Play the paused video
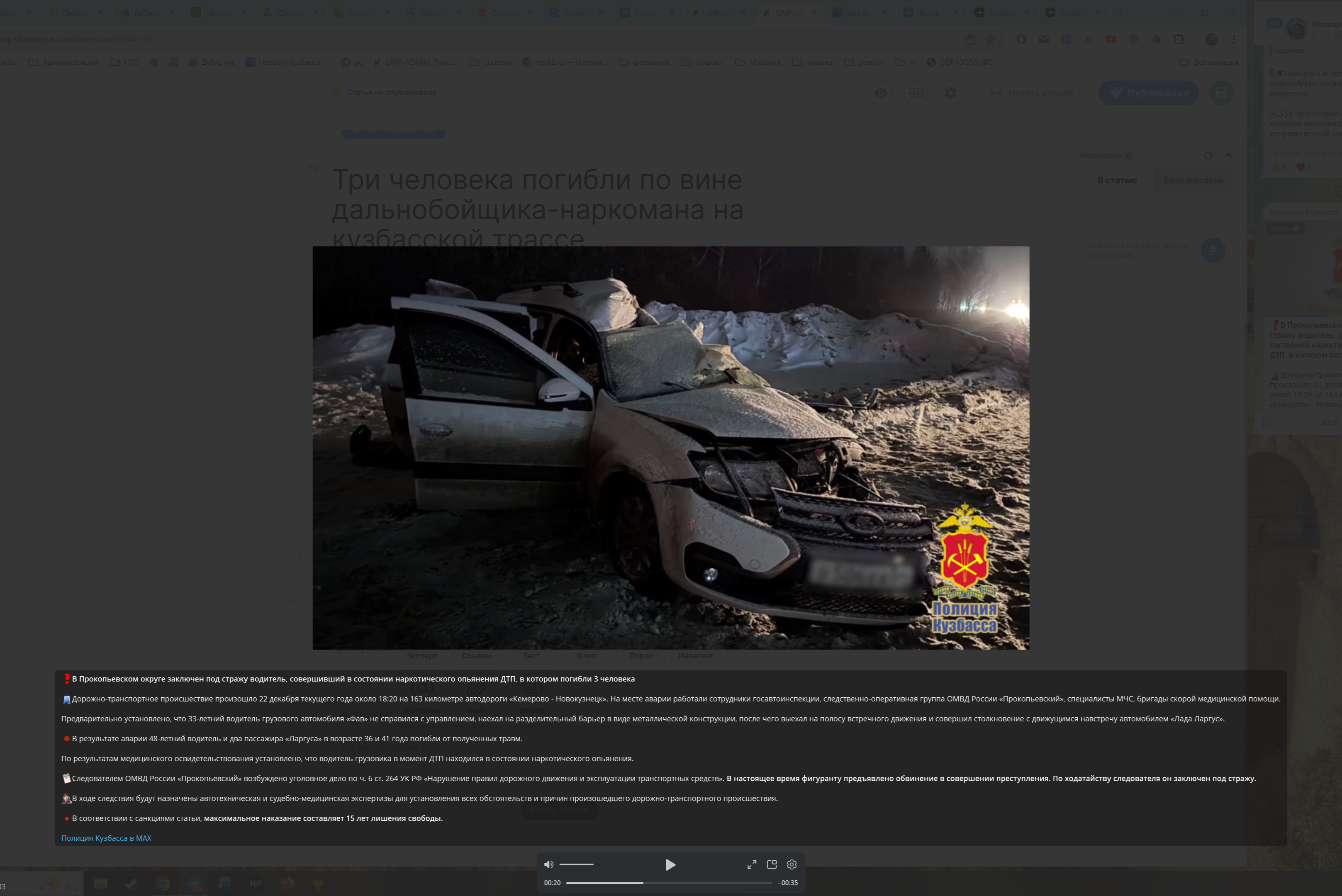 [x=670, y=864]
